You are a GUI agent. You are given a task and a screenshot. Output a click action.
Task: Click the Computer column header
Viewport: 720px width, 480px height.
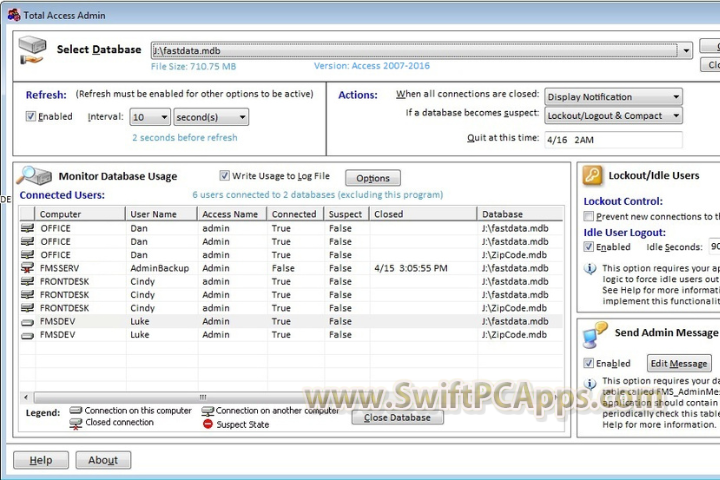coord(80,214)
